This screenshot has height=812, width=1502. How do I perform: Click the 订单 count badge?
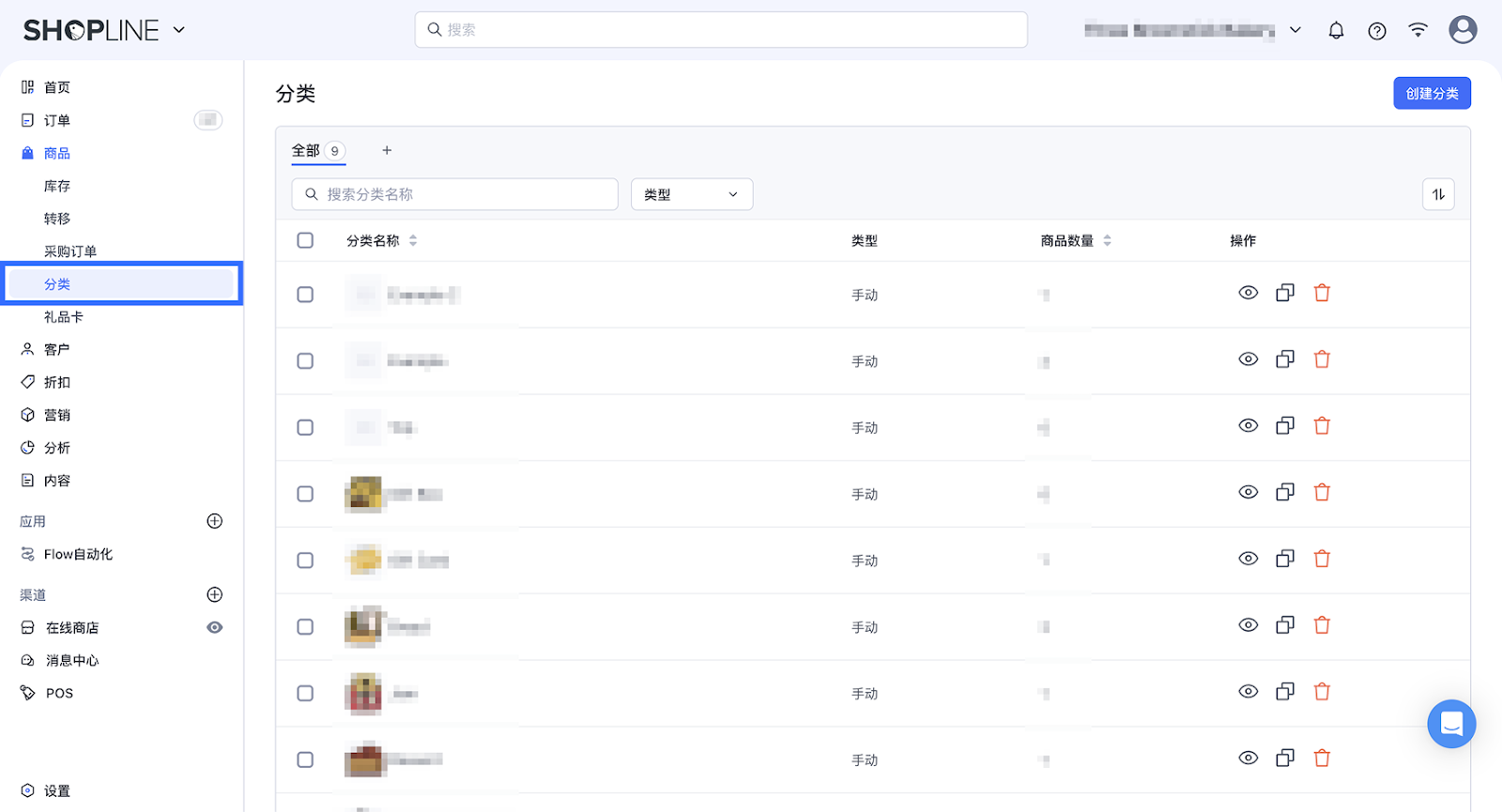click(x=208, y=120)
